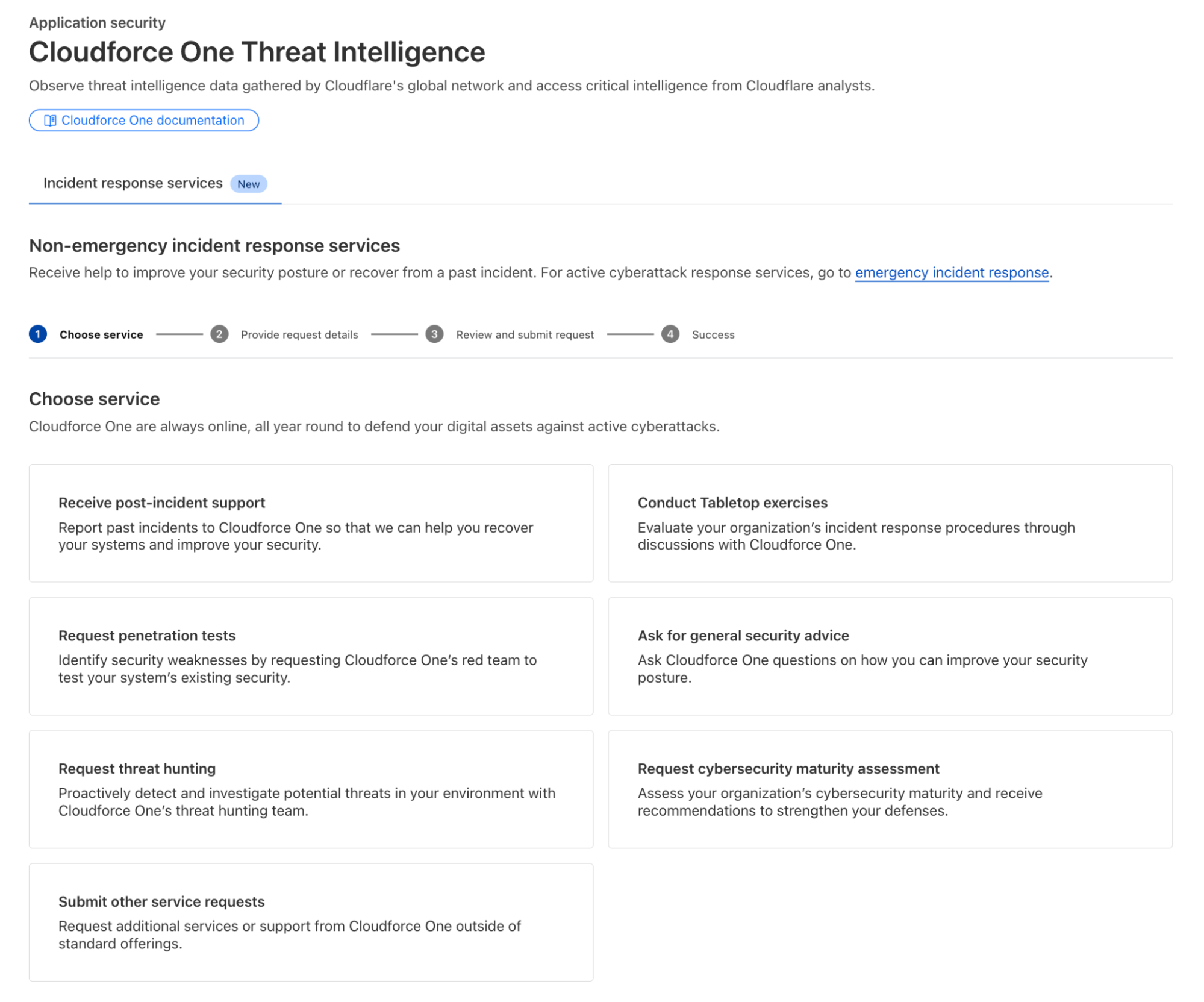The height and width of the screenshot is (1002, 1204).
Task: Click the step 2 number circle
Action: pyautogui.click(x=219, y=334)
